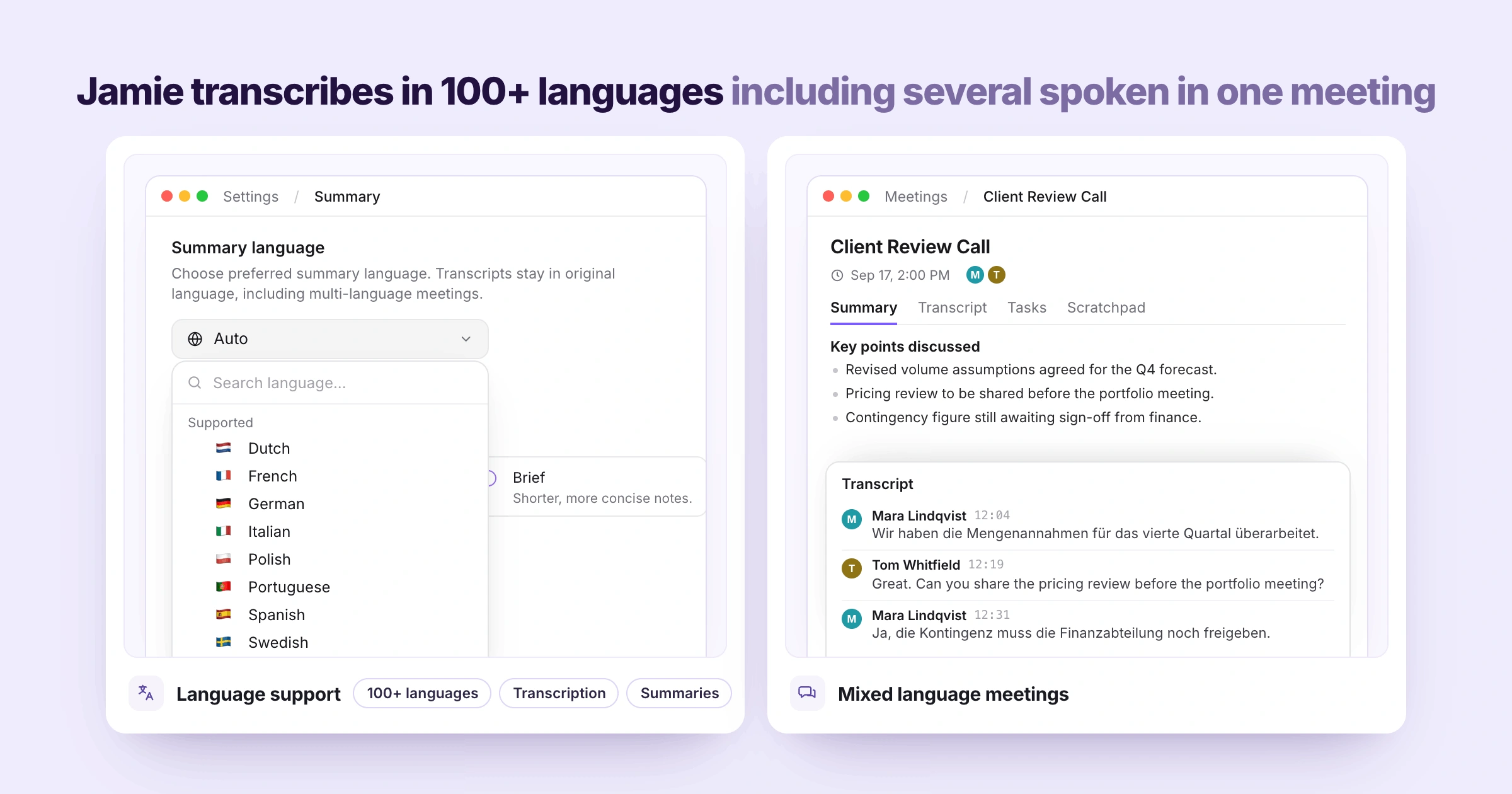The height and width of the screenshot is (794, 1512).
Task: Click the French flag icon
Action: coord(223,476)
